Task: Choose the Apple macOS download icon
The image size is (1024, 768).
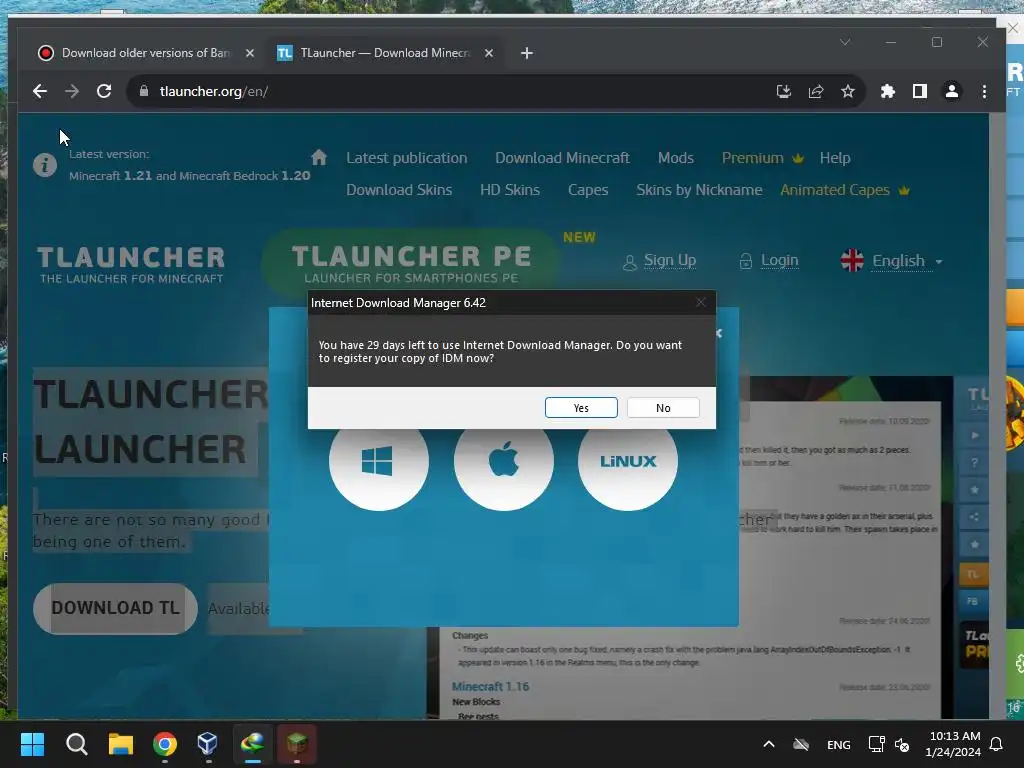Action: [504, 460]
